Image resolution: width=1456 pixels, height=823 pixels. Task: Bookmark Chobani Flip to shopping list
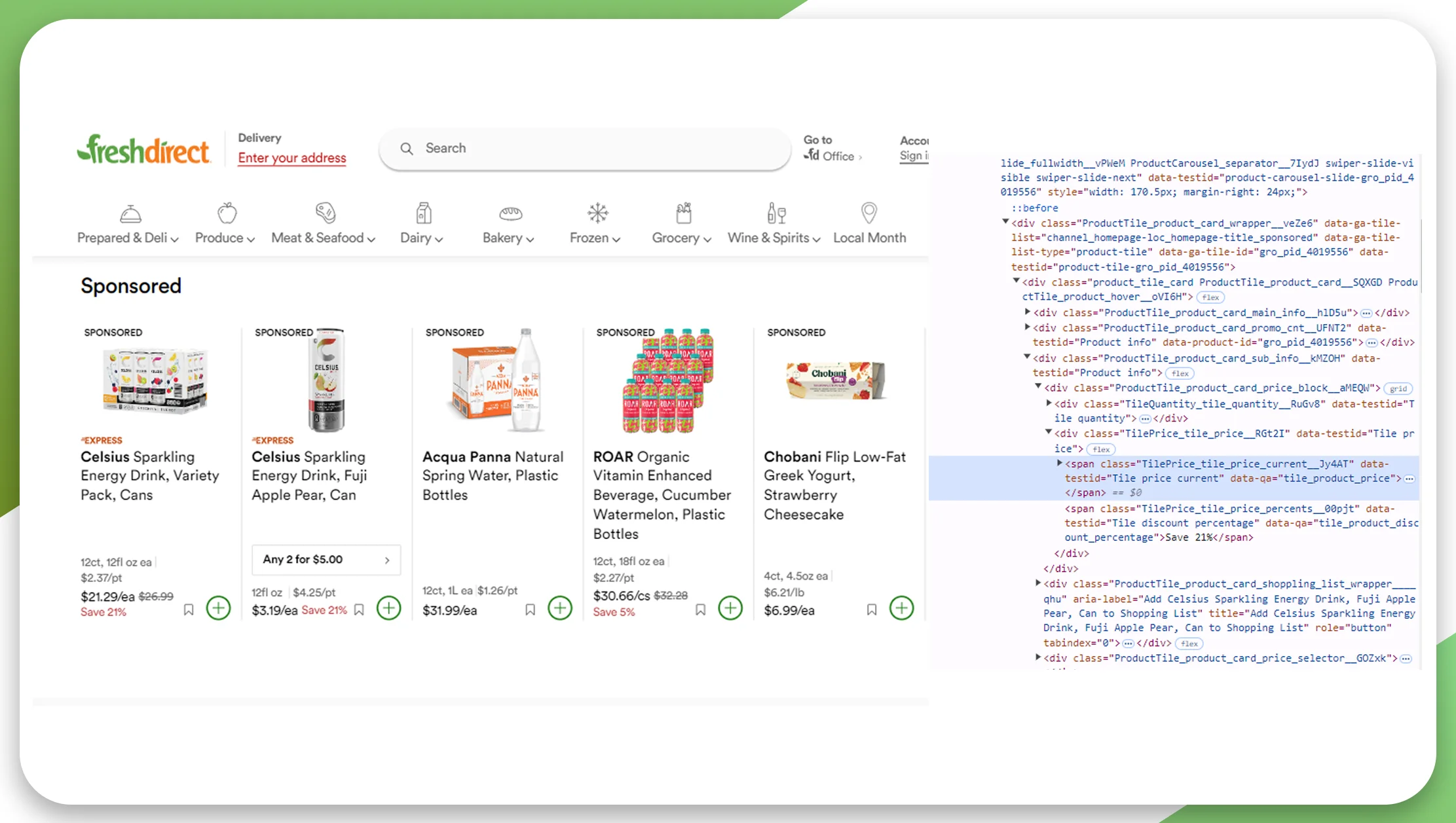tap(872, 610)
